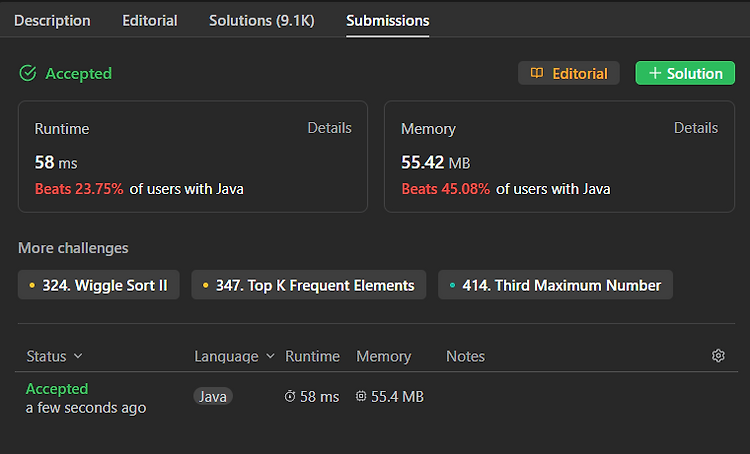Screen dimensions: 750x454
Task: Open the submissions table settings gear
Action: pos(718,355)
